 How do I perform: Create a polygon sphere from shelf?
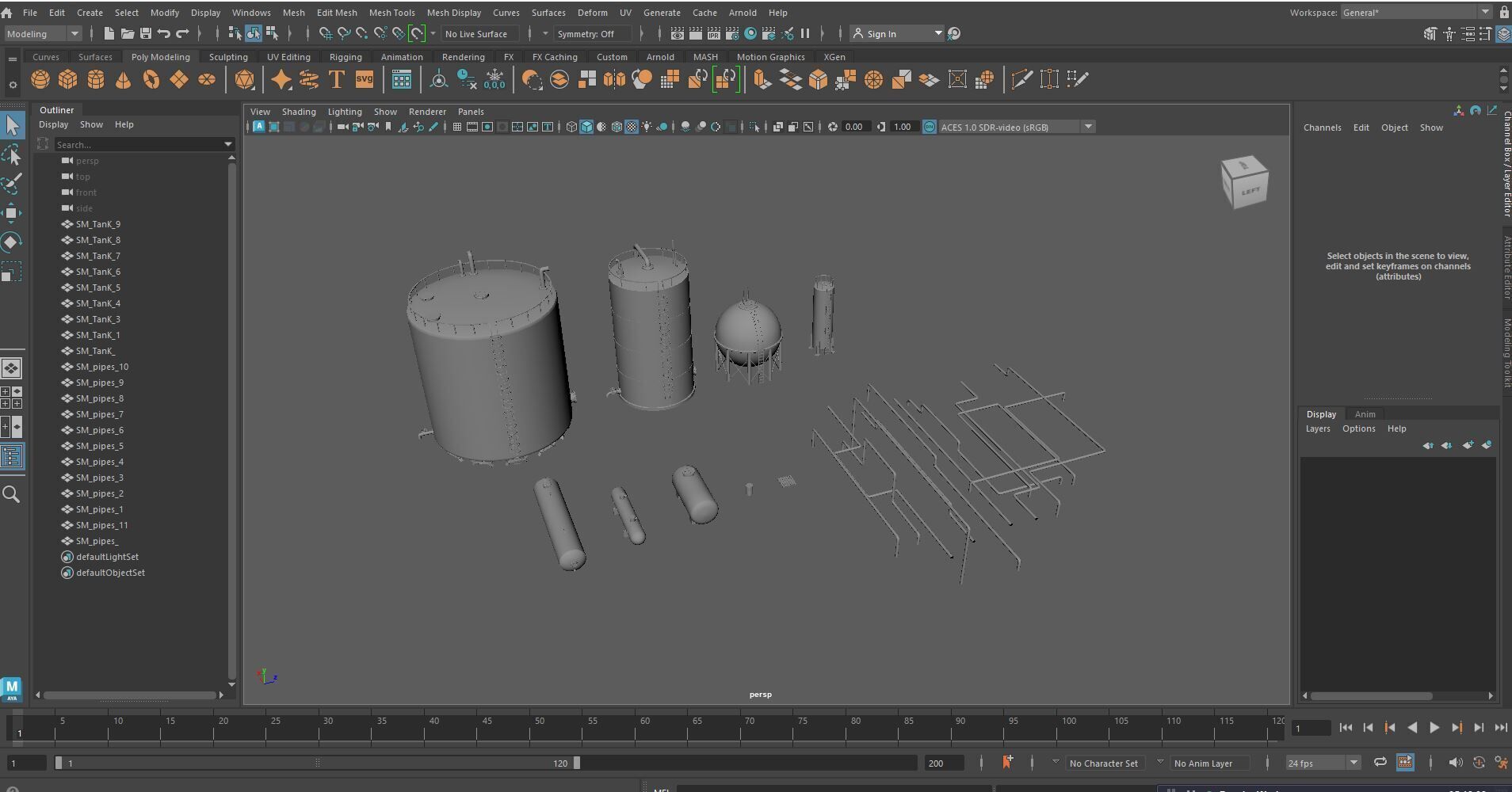[40, 79]
